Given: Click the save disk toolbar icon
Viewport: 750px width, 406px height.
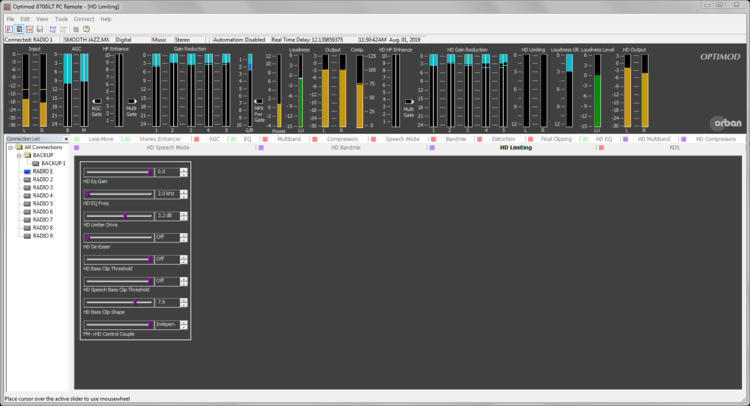Looking at the screenshot, I should pos(39,29).
